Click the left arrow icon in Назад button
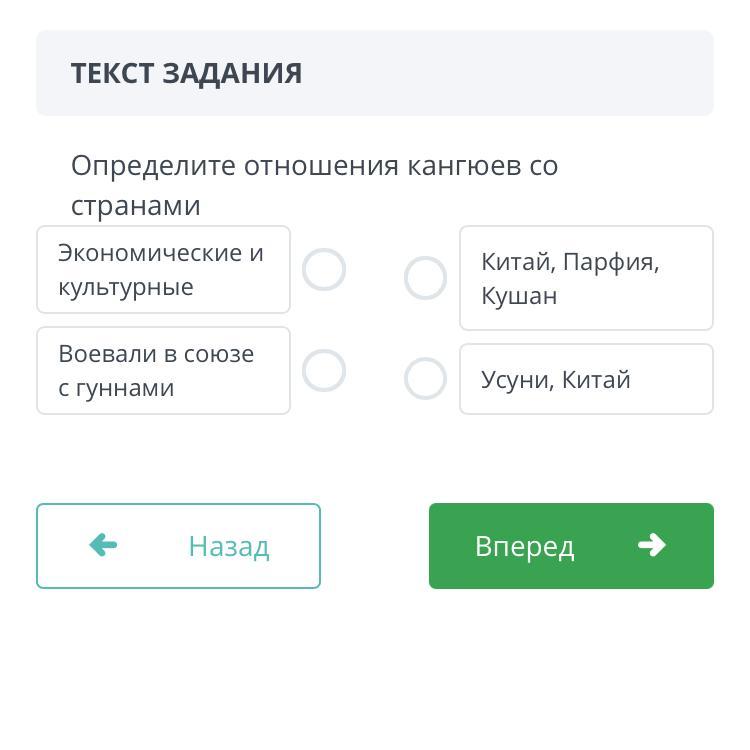 click(103, 545)
